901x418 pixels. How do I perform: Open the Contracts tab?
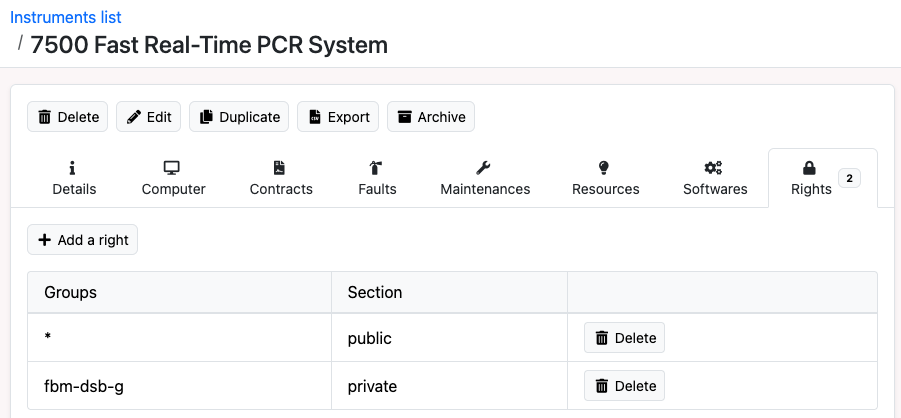[x=281, y=178]
